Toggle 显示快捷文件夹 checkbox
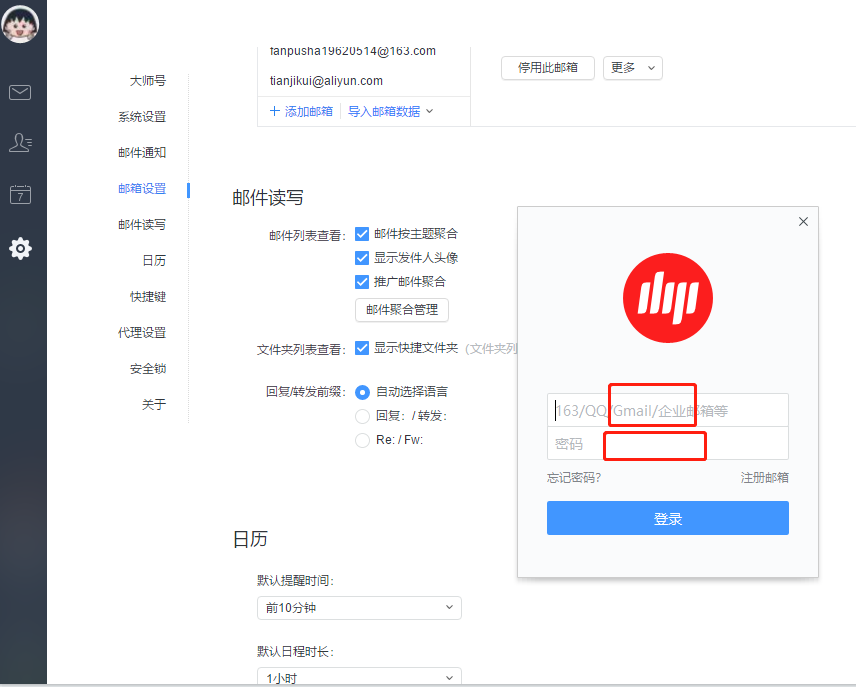Image resolution: width=856 pixels, height=687 pixels. [363, 349]
